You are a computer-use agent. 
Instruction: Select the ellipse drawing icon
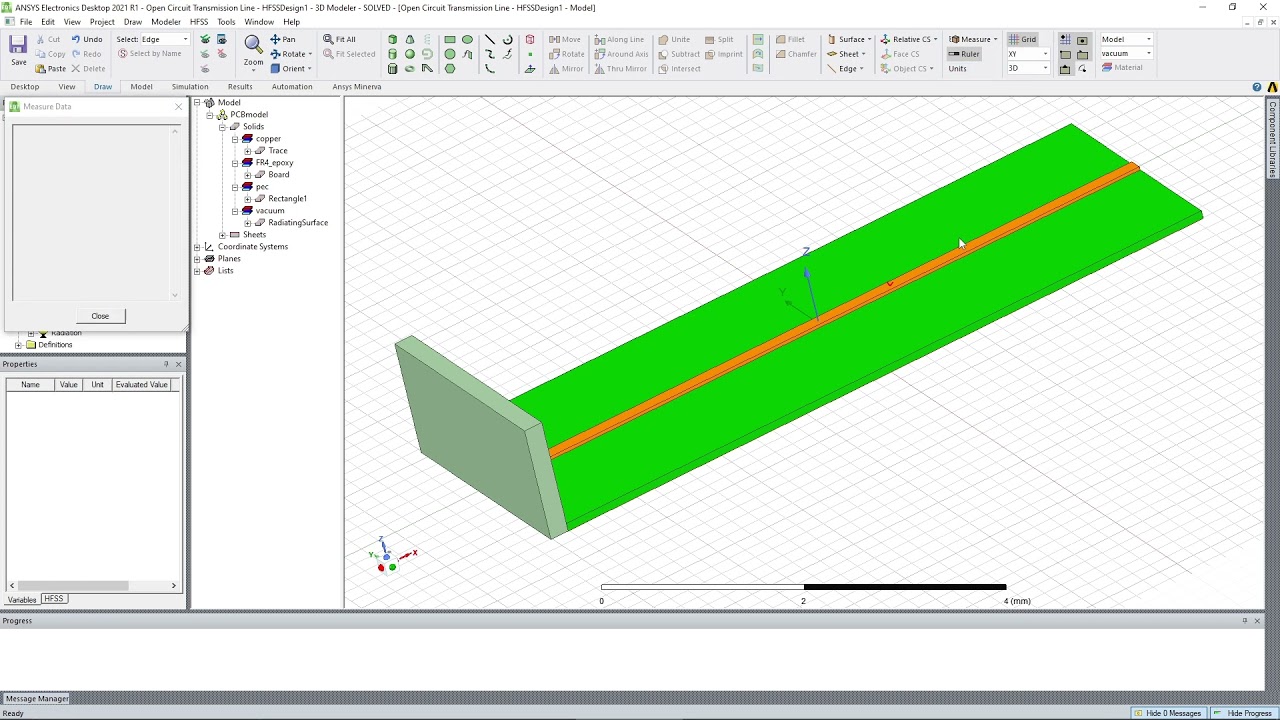click(467, 39)
